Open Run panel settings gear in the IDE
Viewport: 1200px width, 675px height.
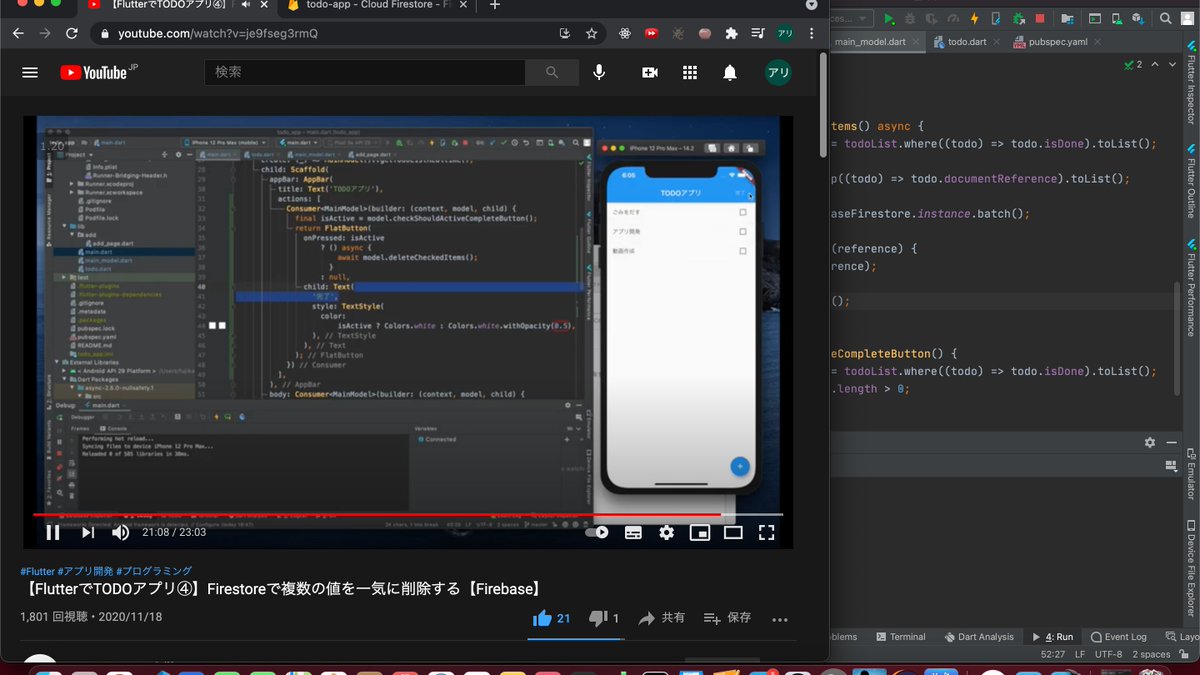(1150, 442)
